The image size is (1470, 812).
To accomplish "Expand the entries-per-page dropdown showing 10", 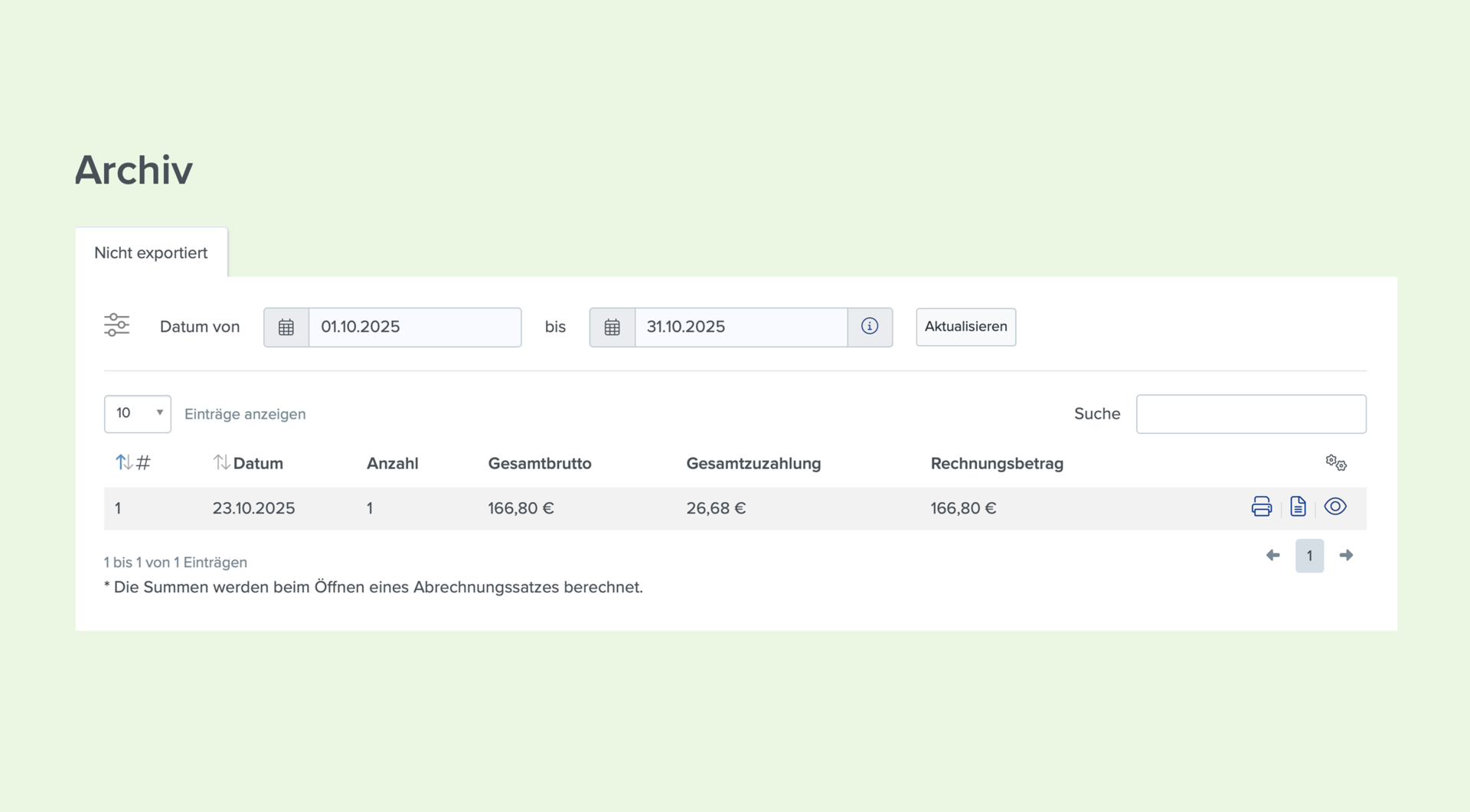I will click(138, 414).
